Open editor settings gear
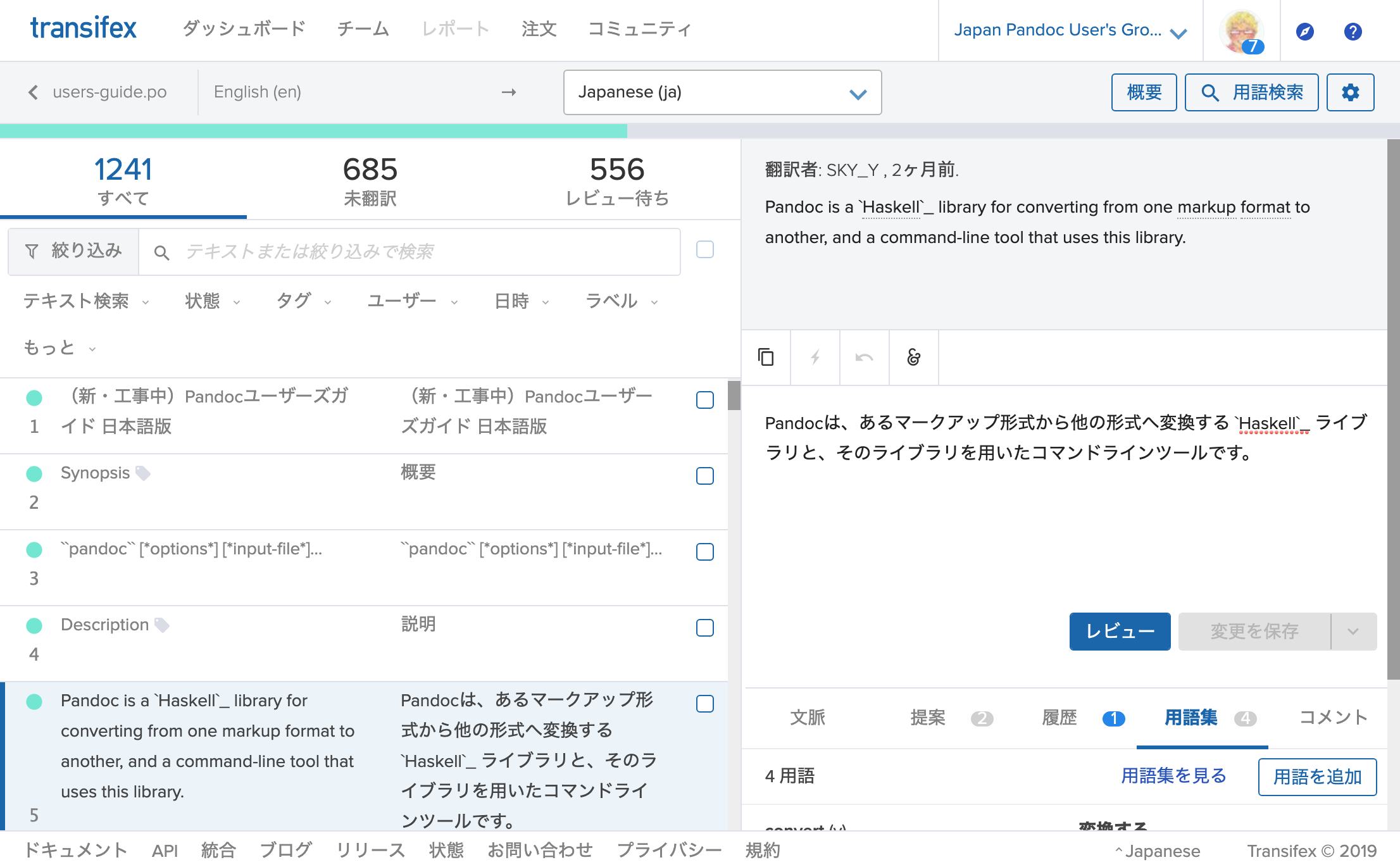 [1351, 92]
